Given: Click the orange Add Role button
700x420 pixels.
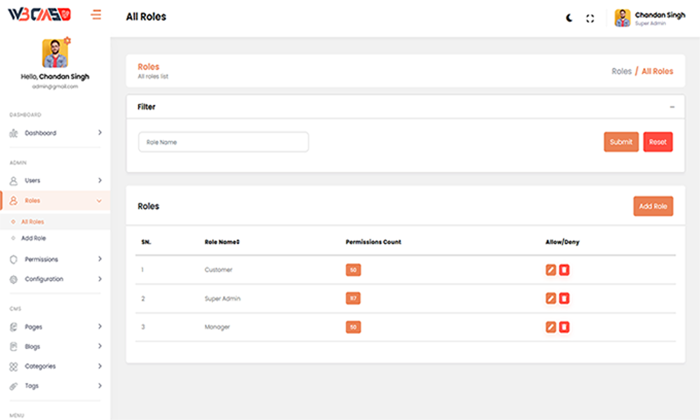Looking at the screenshot, I should point(653,206).
